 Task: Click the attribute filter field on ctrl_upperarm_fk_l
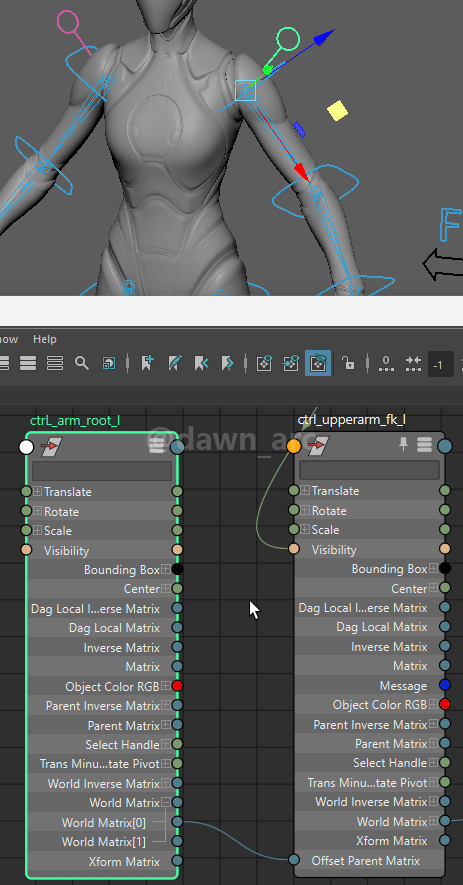(369, 470)
